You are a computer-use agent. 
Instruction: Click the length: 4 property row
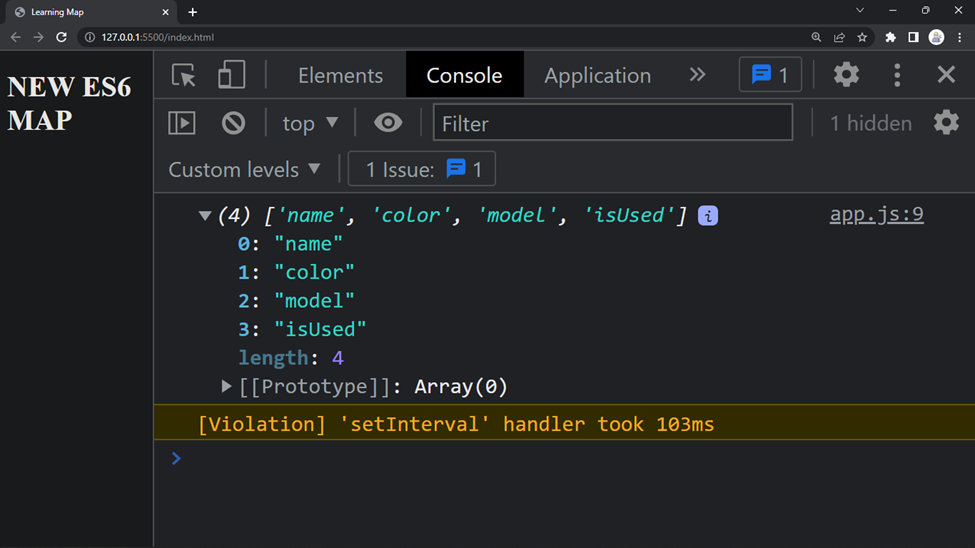pyautogui.click(x=290, y=358)
